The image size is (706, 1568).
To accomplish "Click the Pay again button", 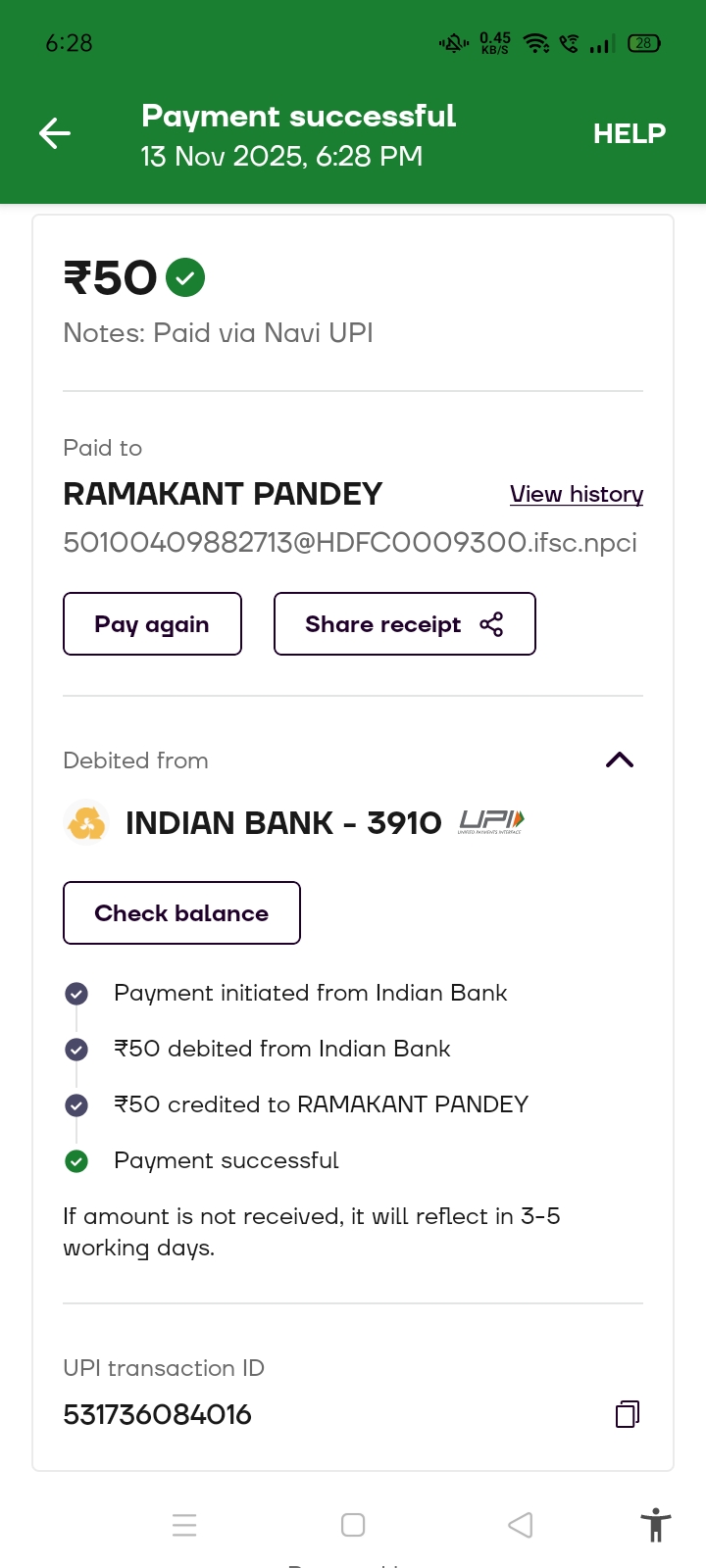I will 152,624.
